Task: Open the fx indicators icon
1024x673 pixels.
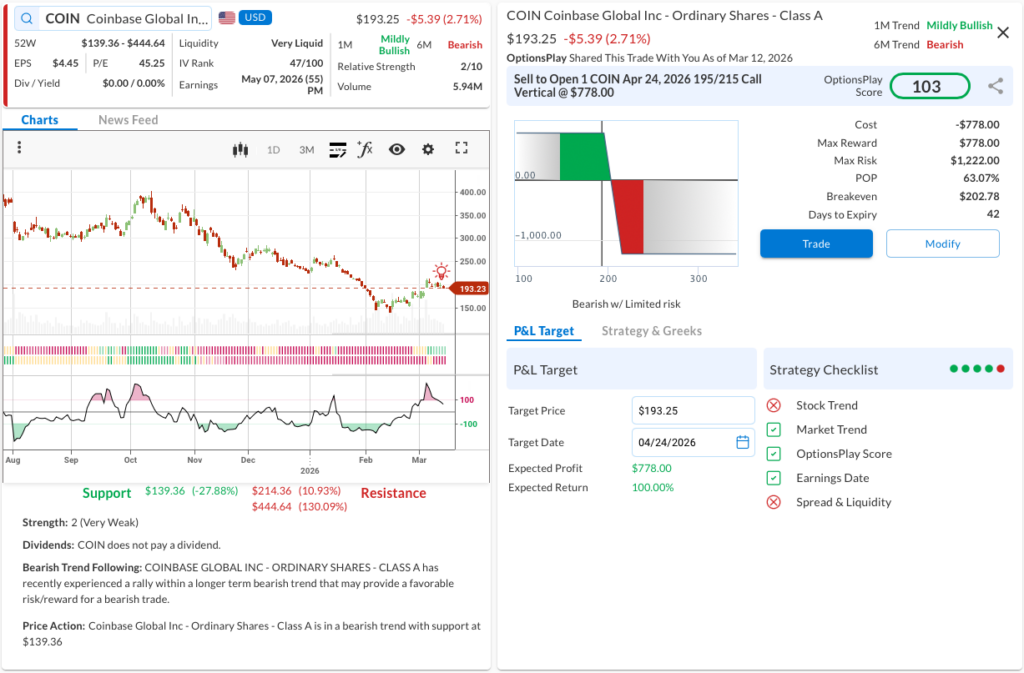Action: [x=365, y=149]
